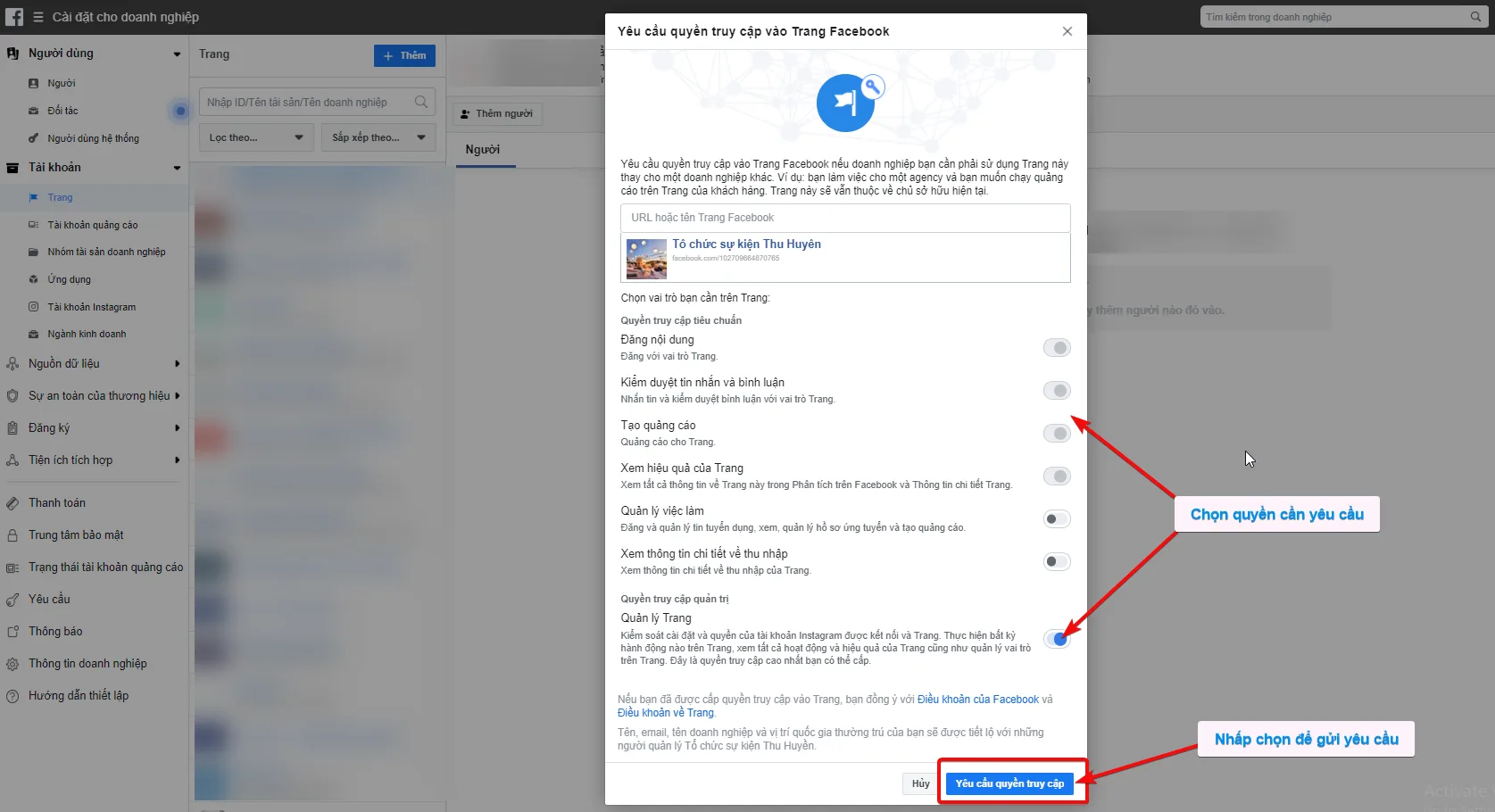
Task: Click the Người dùng hệ thống key icon
Action: [x=34, y=138]
